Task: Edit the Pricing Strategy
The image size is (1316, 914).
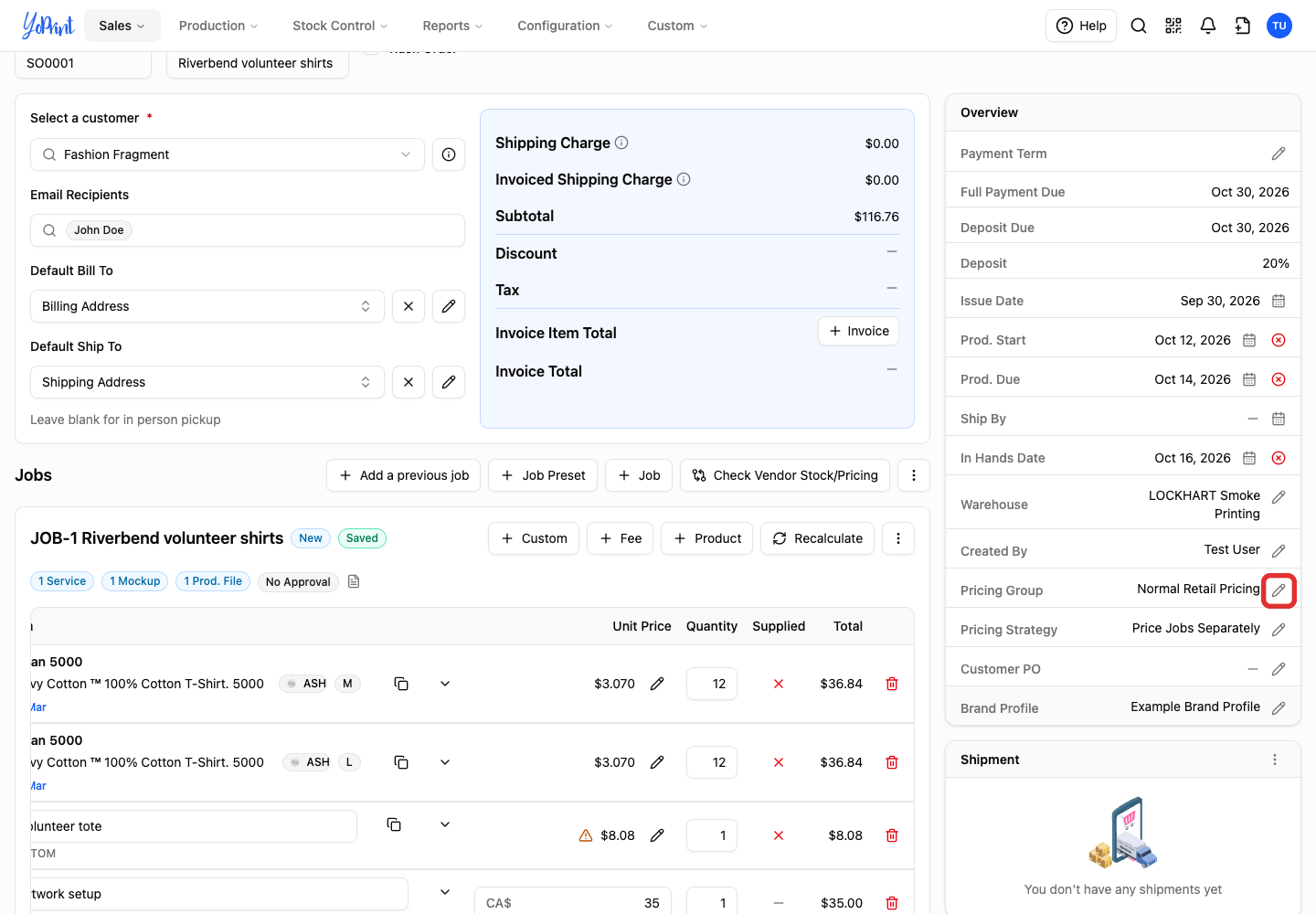Action: pyautogui.click(x=1279, y=630)
